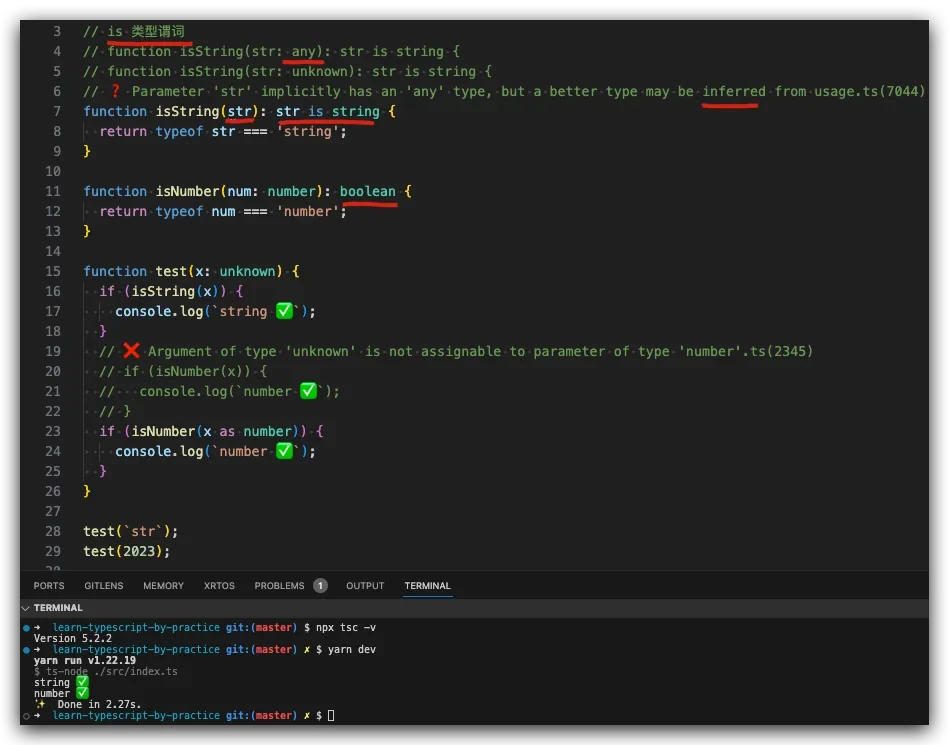The width and height of the screenshot is (949, 745).
Task: Click the red question mark on line 6
Action: pos(115,91)
